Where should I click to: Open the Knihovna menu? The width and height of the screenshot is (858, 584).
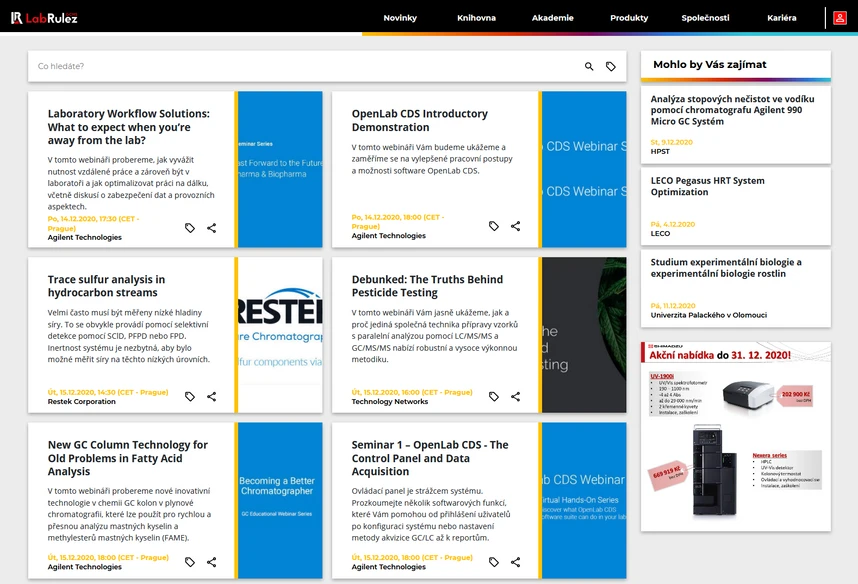pyautogui.click(x=477, y=18)
